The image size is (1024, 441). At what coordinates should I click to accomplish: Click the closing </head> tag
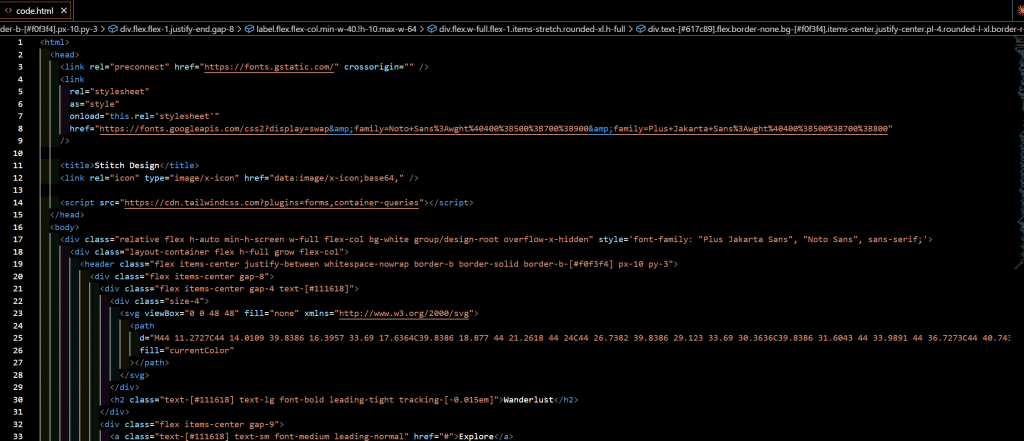[67, 215]
